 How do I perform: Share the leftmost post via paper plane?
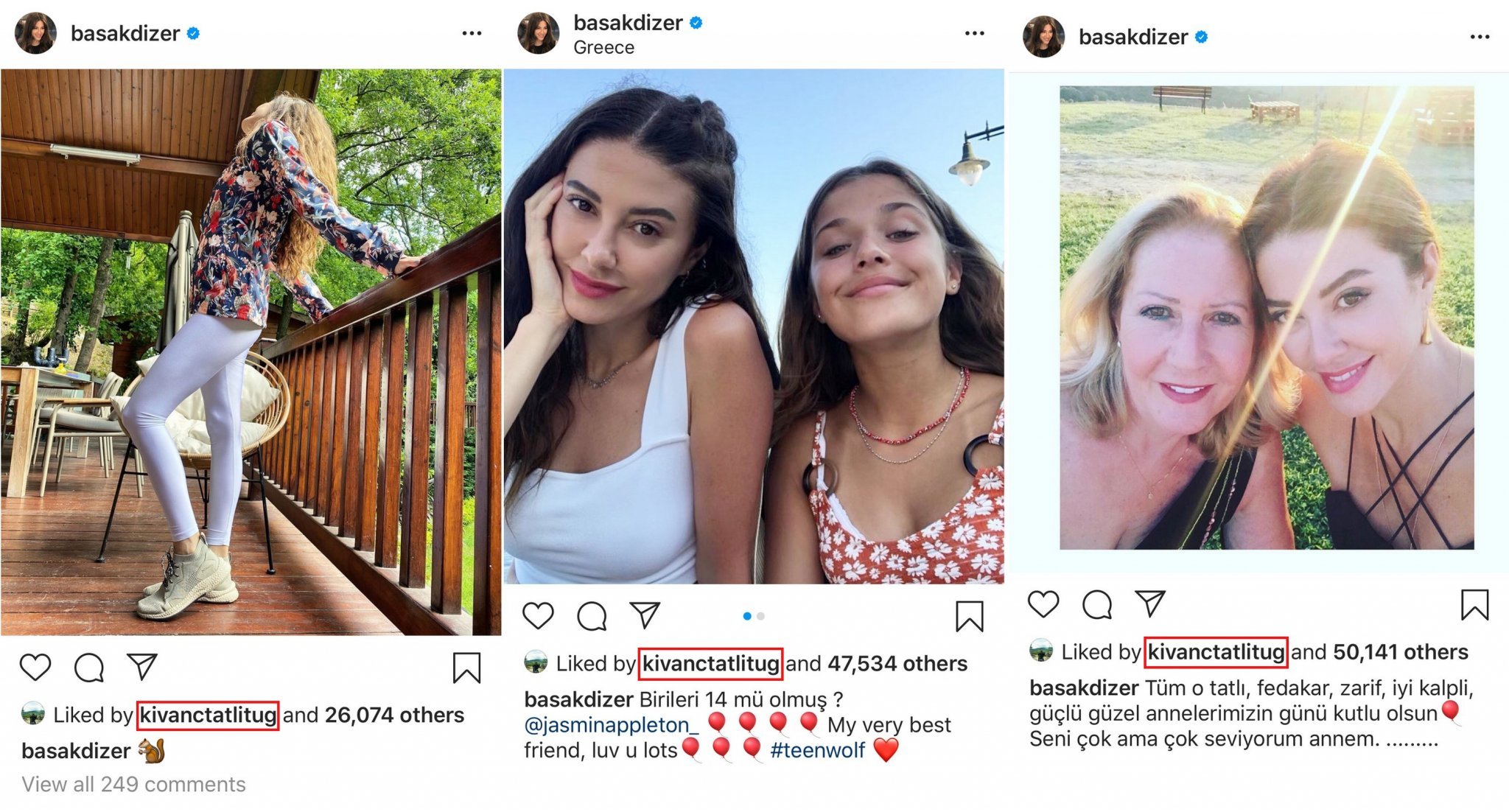[x=142, y=666]
